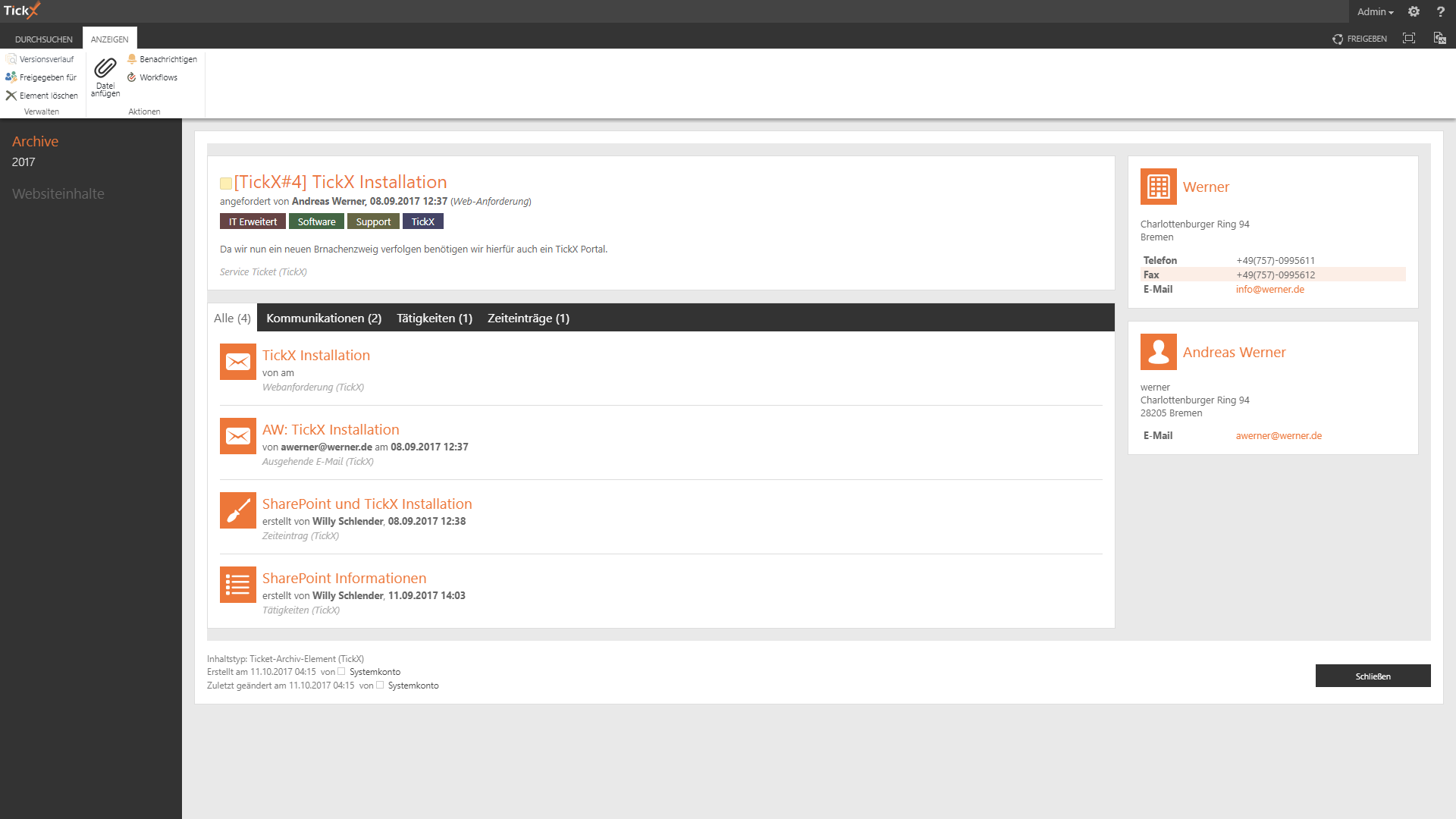This screenshot has height=819, width=1456.
Task: Click the brush time entry icon
Action: click(238, 510)
